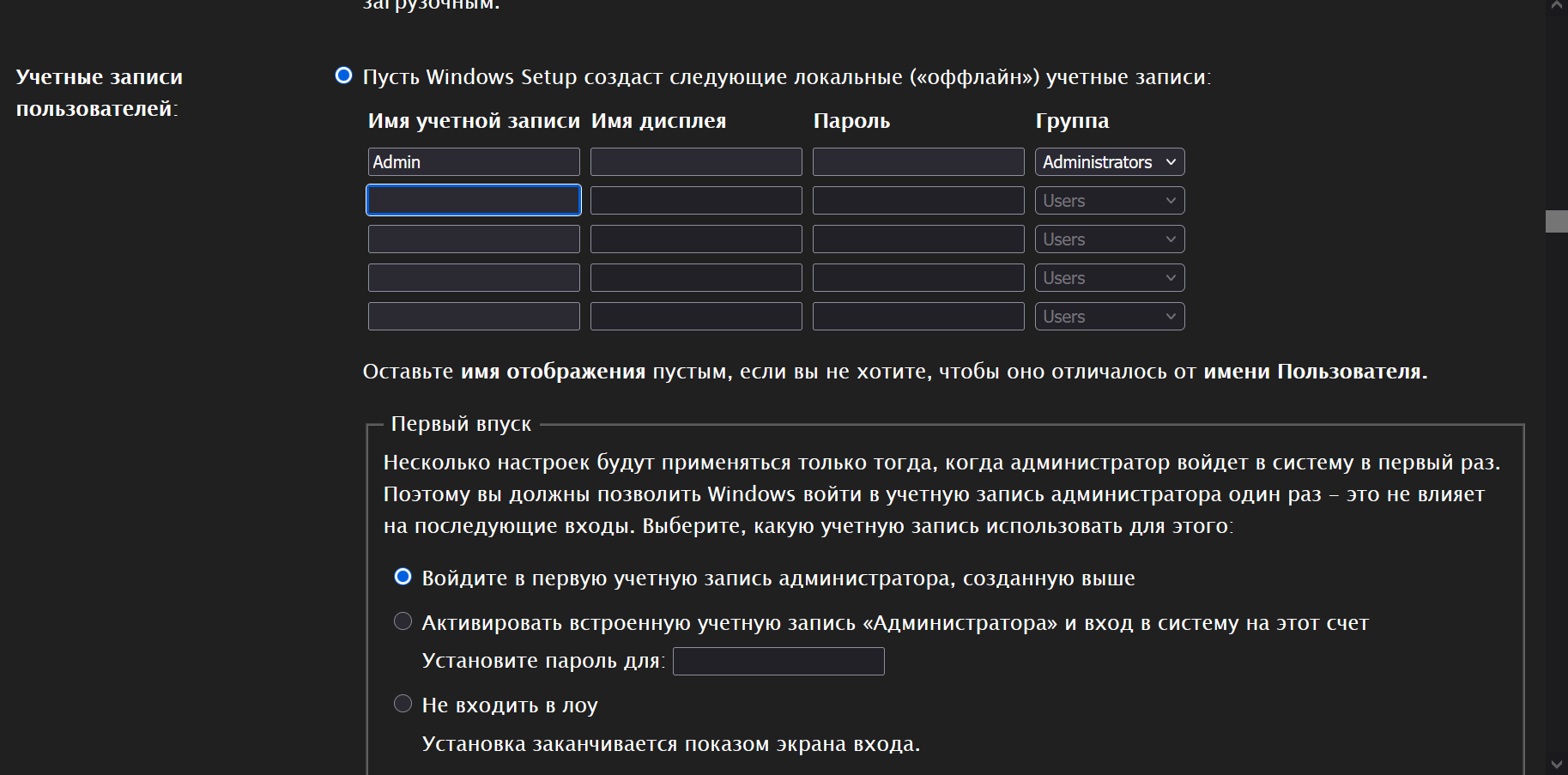Open the second row Users group dropdown
The height and width of the screenshot is (775, 1568).
(1109, 201)
